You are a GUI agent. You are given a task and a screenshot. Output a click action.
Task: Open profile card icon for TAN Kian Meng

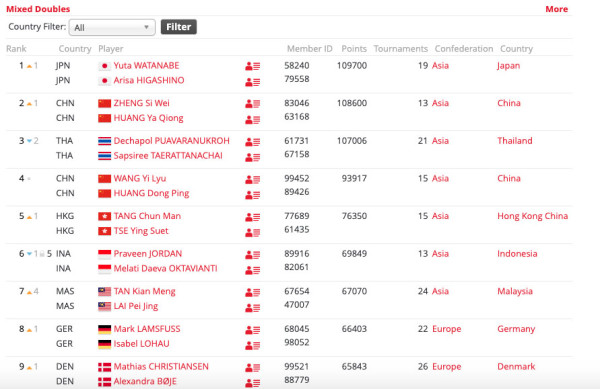coord(253,292)
